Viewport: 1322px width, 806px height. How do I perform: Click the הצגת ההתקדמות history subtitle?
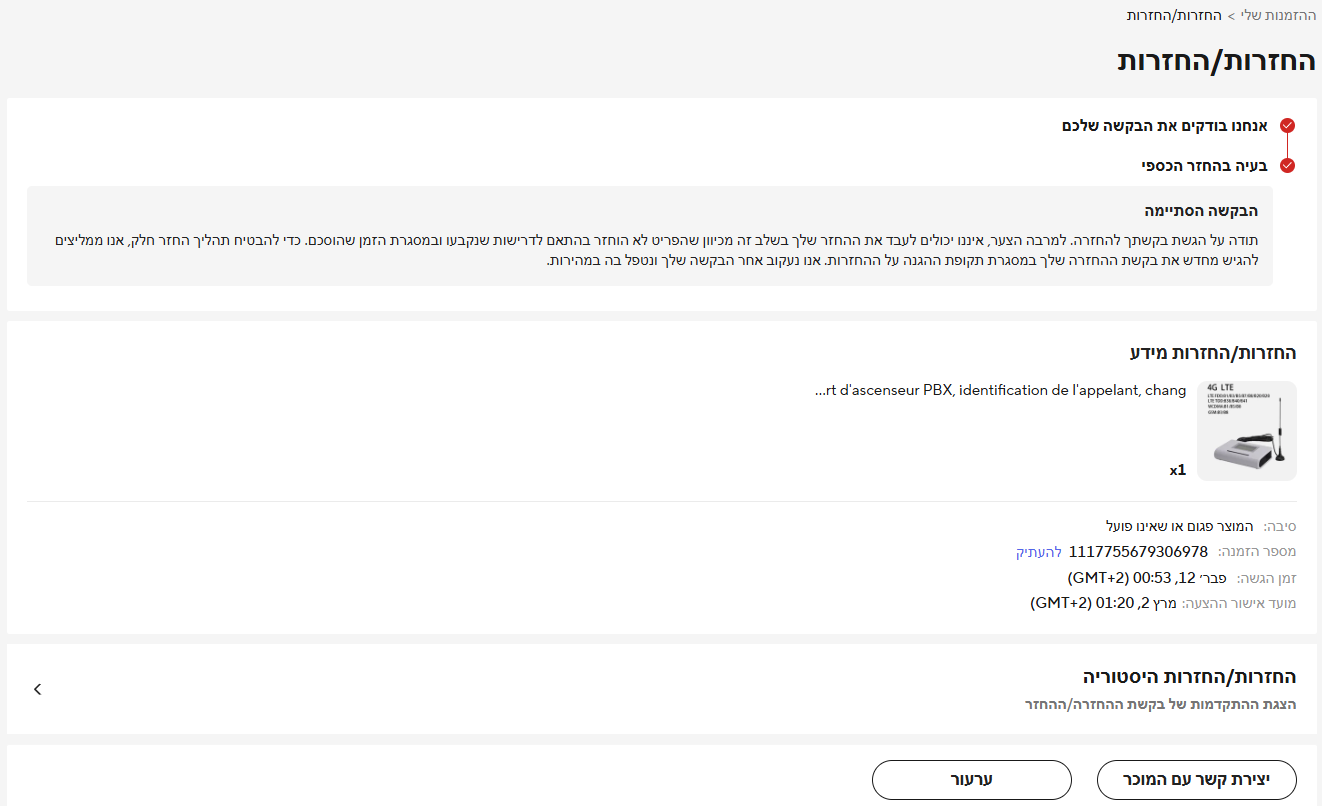coord(1160,705)
